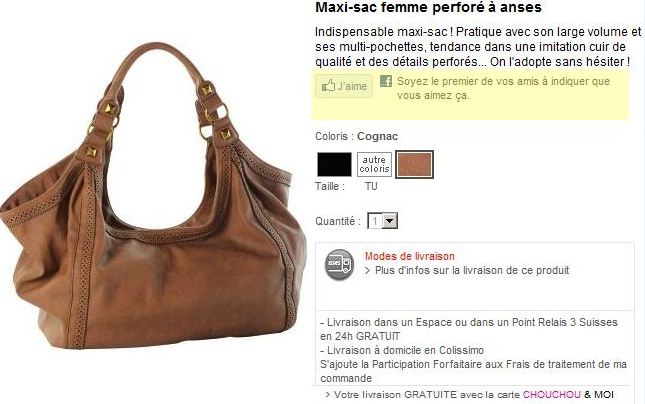
Task: Open the autre coloris option
Action: [x=374, y=164]
